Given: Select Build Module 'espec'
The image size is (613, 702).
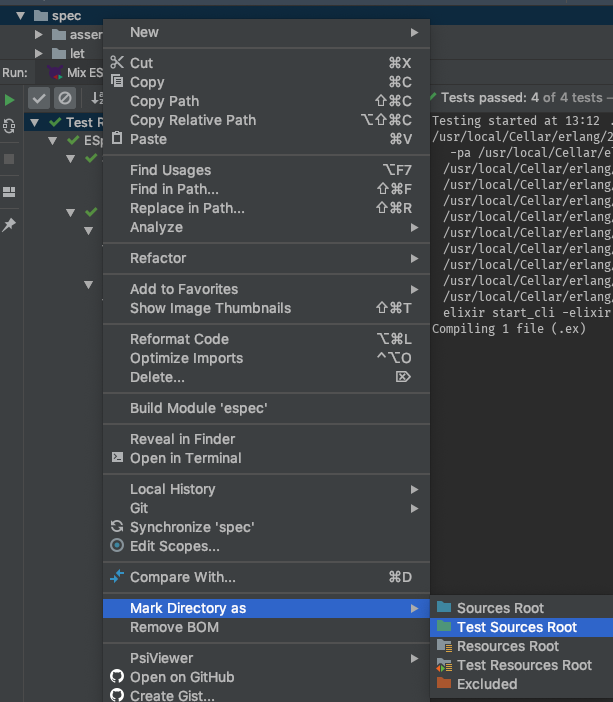Looking at the screenshot, I should (x=266, y=408).
